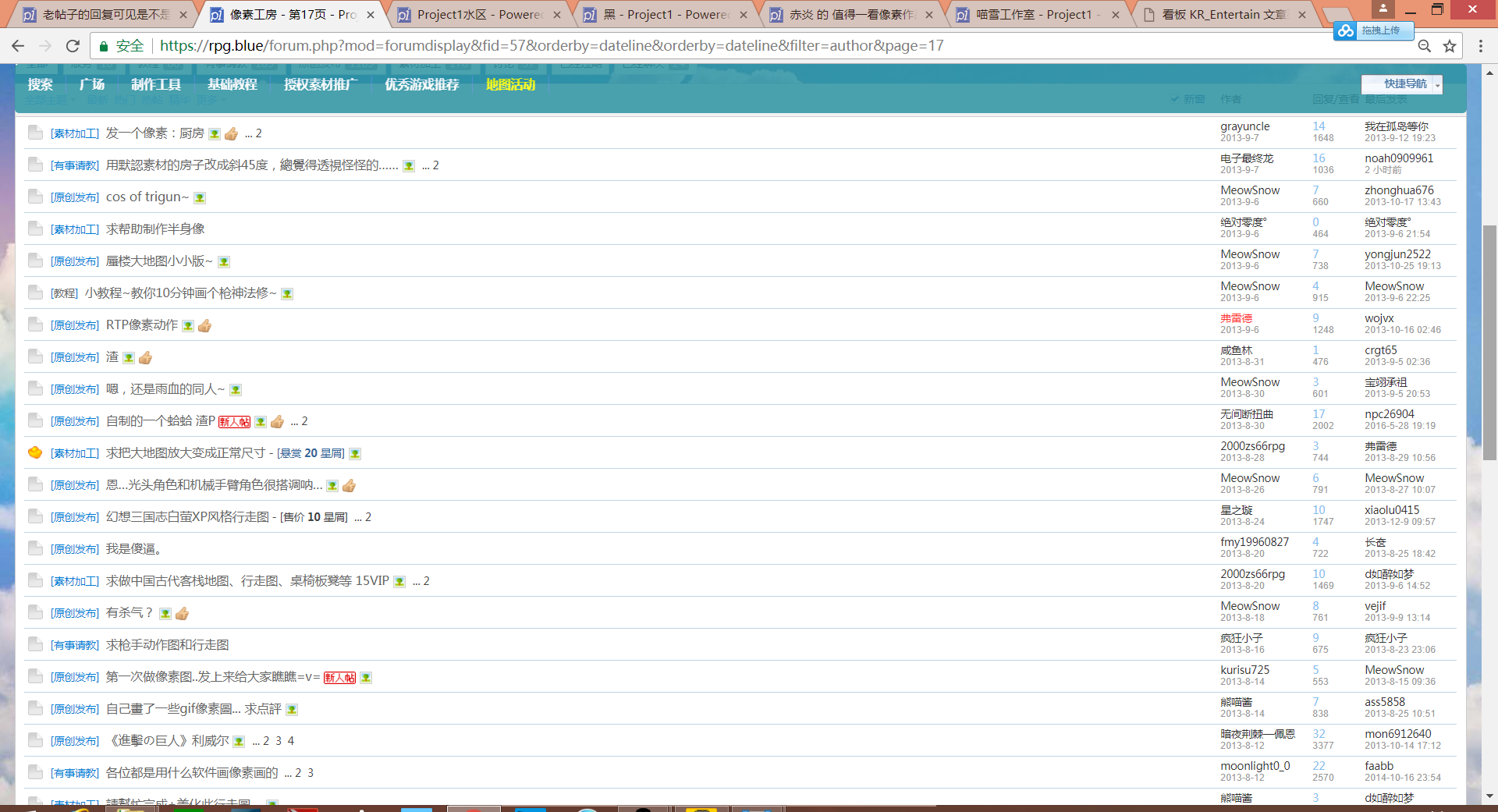The height and width of the screenshot is (812, 1498).
Task: Reload the page with refresh icon
Action: tap(73, 46)
